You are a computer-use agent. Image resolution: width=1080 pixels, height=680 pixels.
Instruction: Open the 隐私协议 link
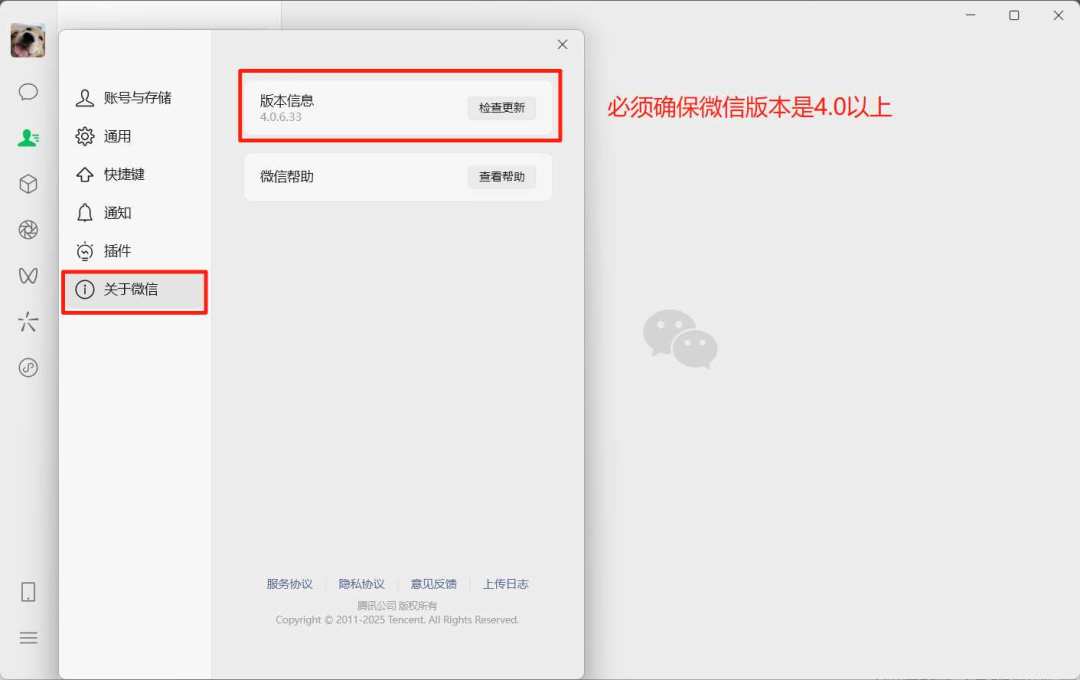coord(362,584)
